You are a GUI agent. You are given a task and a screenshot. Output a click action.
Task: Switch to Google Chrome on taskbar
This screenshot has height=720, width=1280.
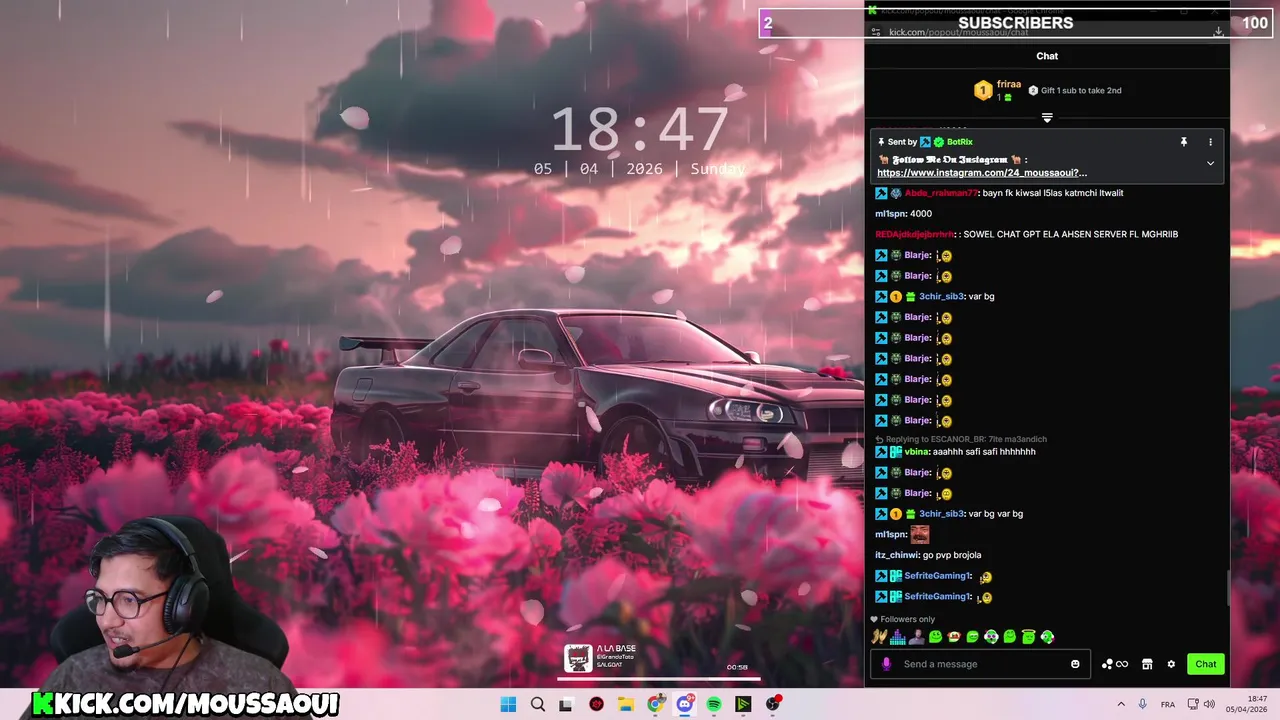coord(655,704)
